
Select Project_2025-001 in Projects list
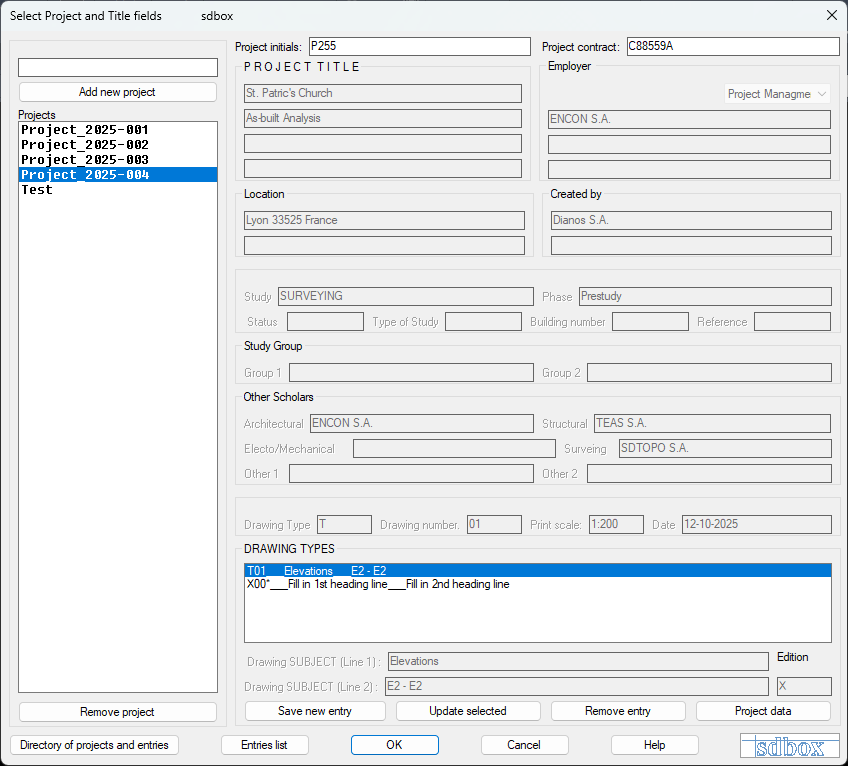118,130
